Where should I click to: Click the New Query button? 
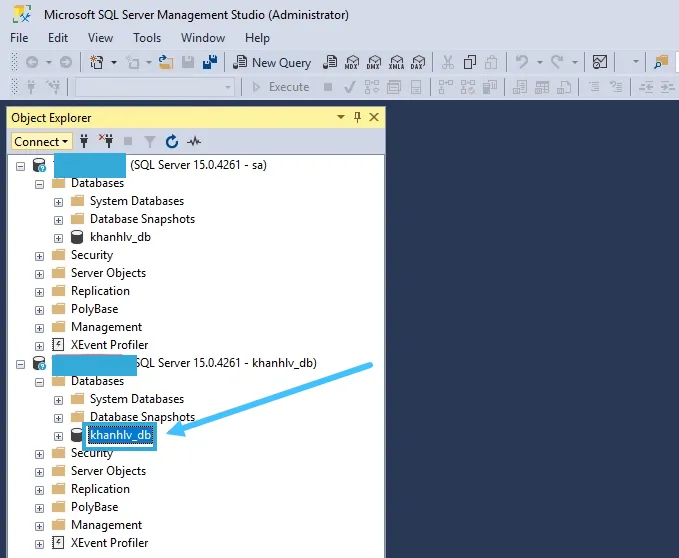click(x=272, y=63)
